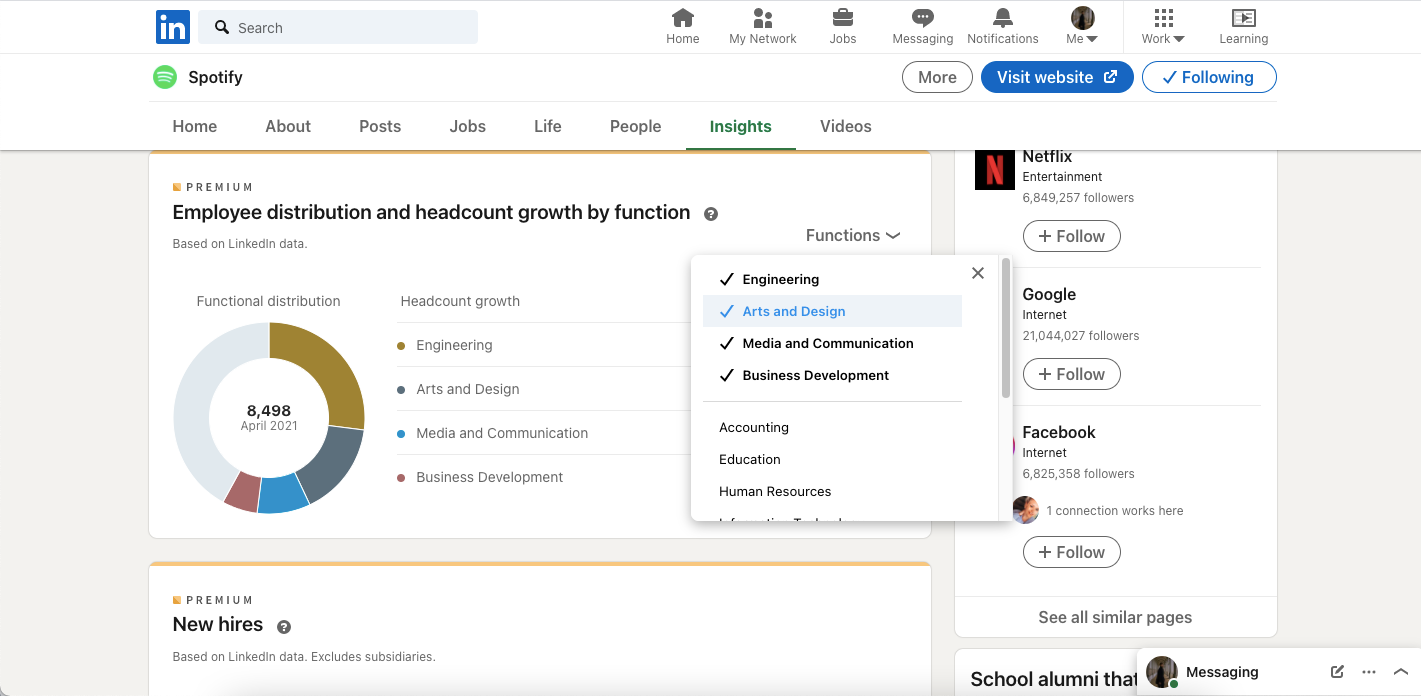Expand the Work apps dropdown
Image resolution: width=1421 pixels, height=696 pixels.
pyautogui.click(x=1163, y=27)
